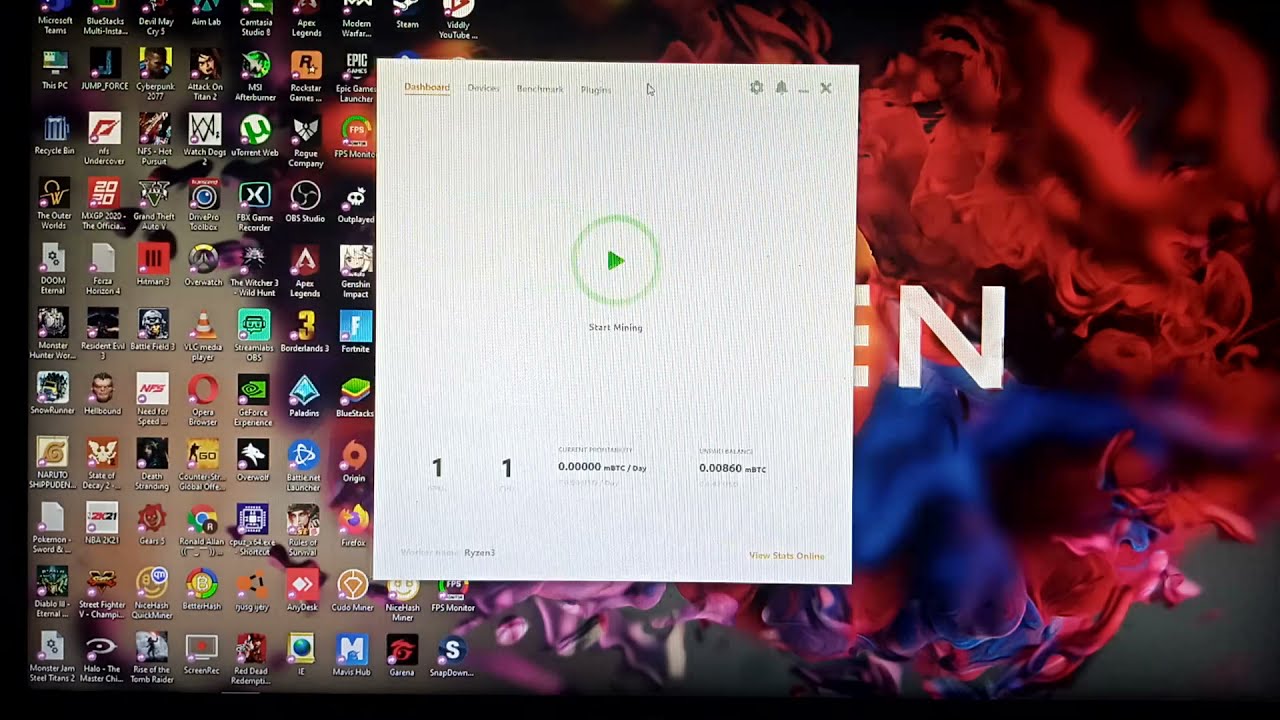This screenshot has width=1280, height=720.
Task: Select the DOOM Eternal shortcut
Action: pyautogui.click(x=53, y=269)
